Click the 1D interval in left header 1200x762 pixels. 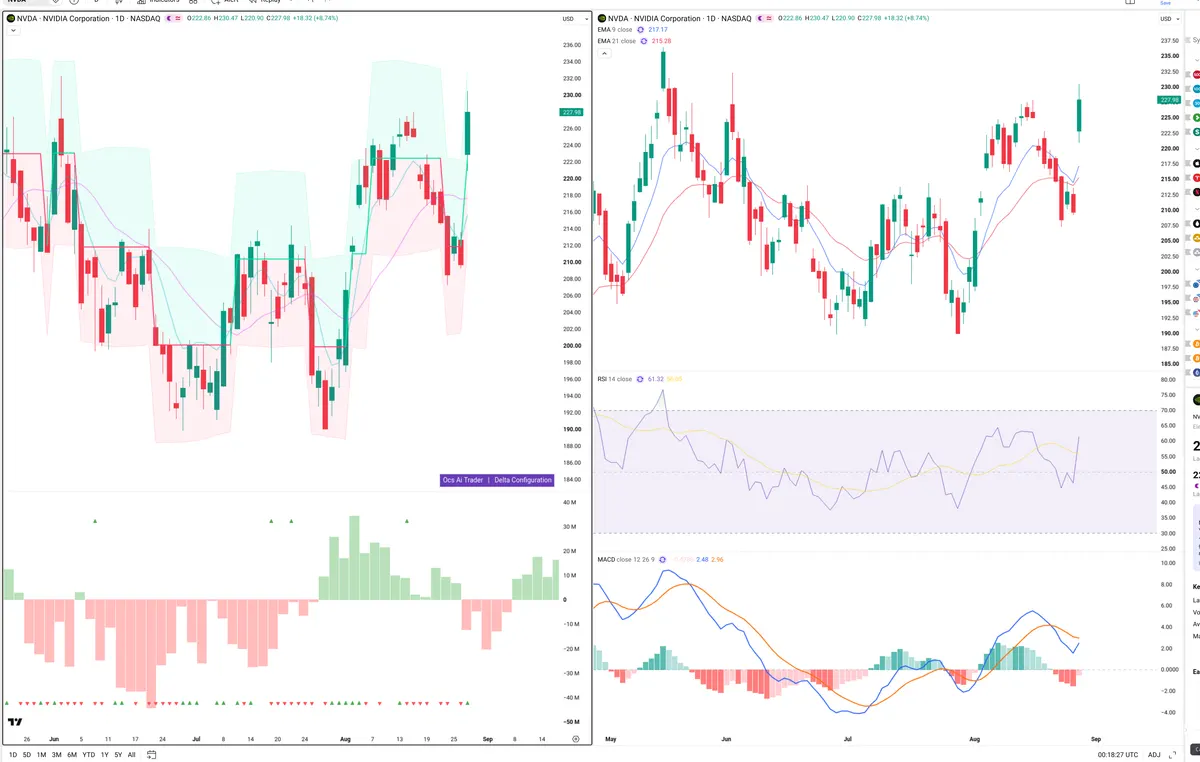tap(120, 19)
